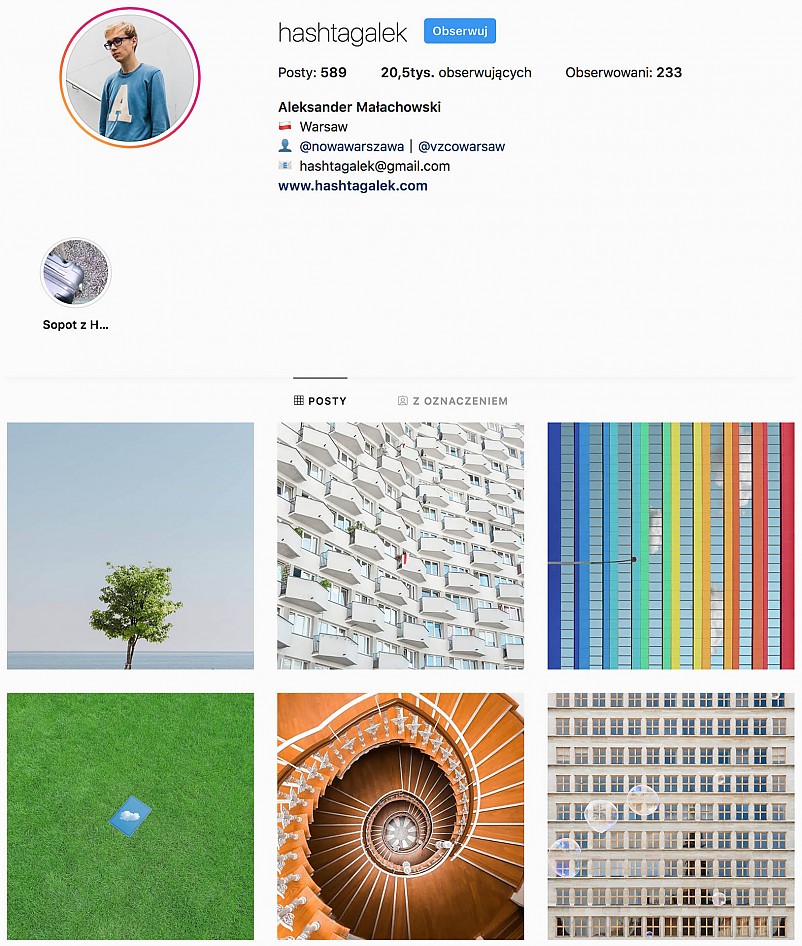The image size is (802, 946).
Task: Open the @vzcowarsaw profile link
Action: pyautogui.click(x=462, y=147)
